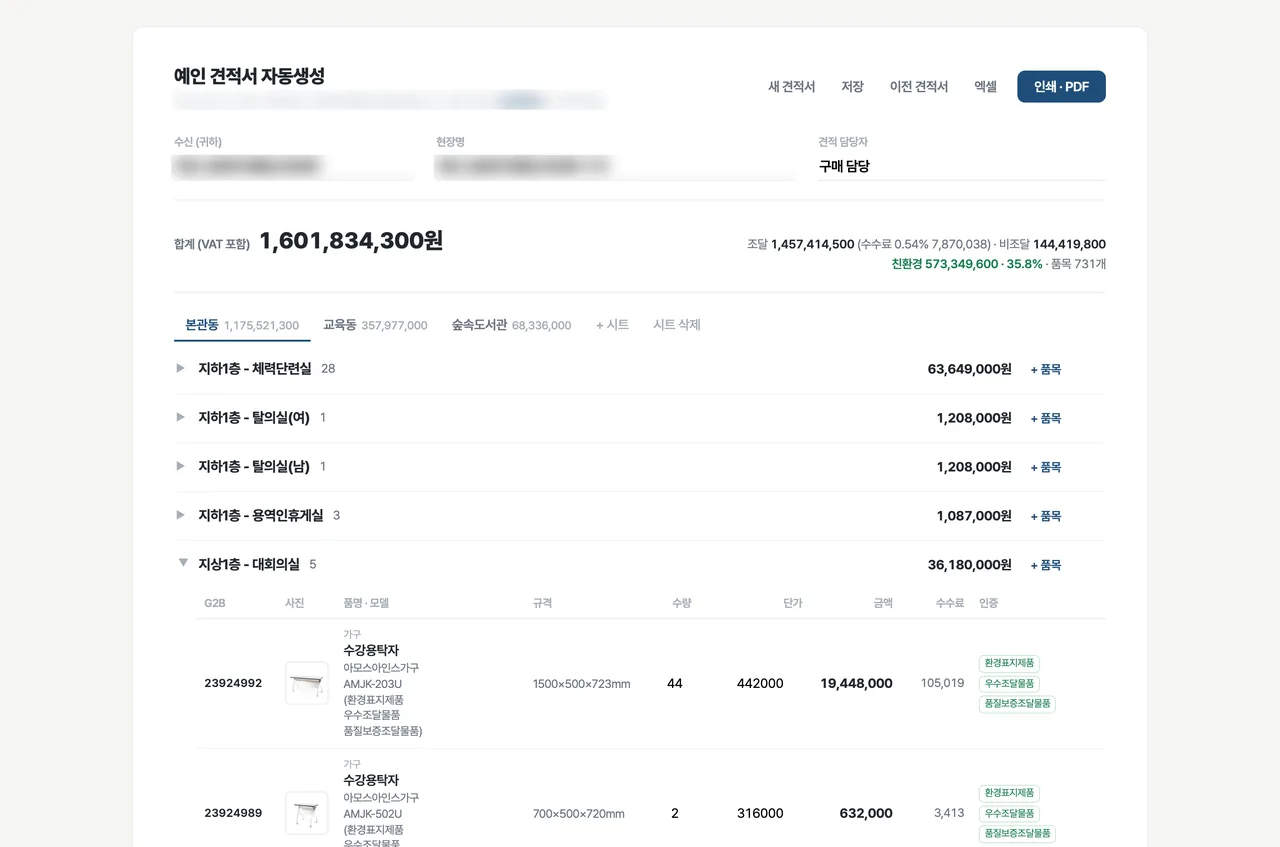The image size is (1280, 847).
Task: Export the quote with 엑셀
Action: (x=985, y=87)
